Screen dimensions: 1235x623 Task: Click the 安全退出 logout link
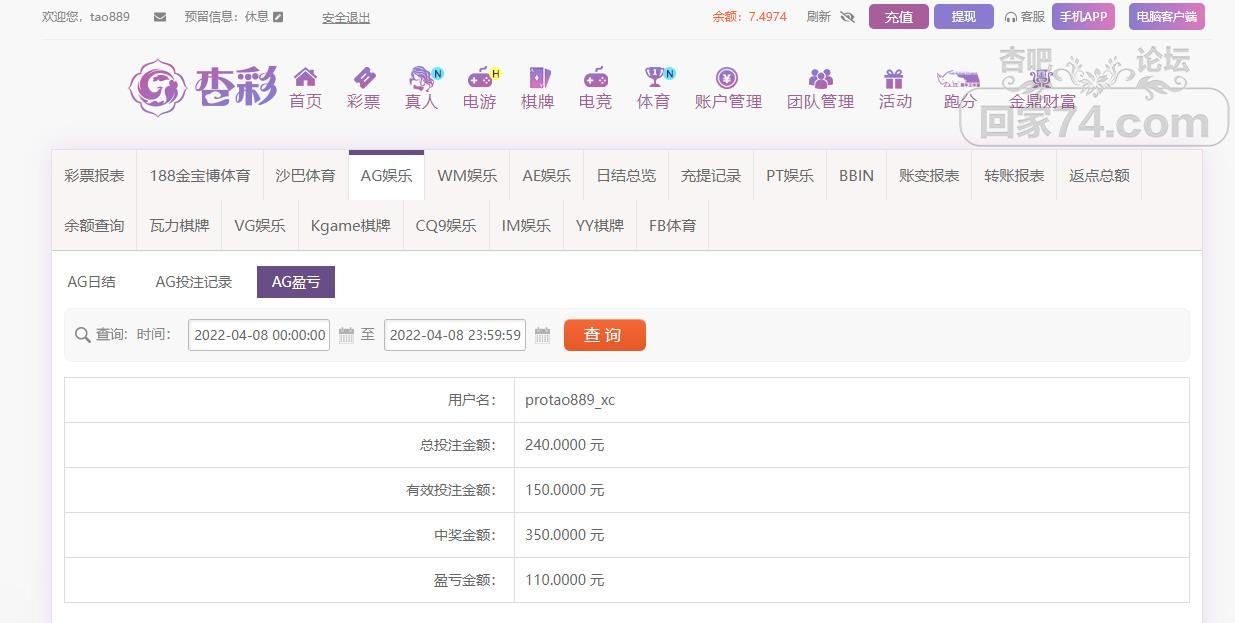346,18
